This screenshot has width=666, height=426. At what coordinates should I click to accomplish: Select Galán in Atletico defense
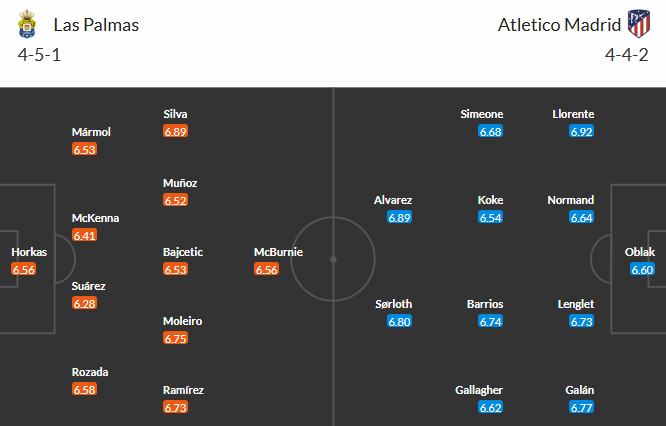click(x=580, y=390)
